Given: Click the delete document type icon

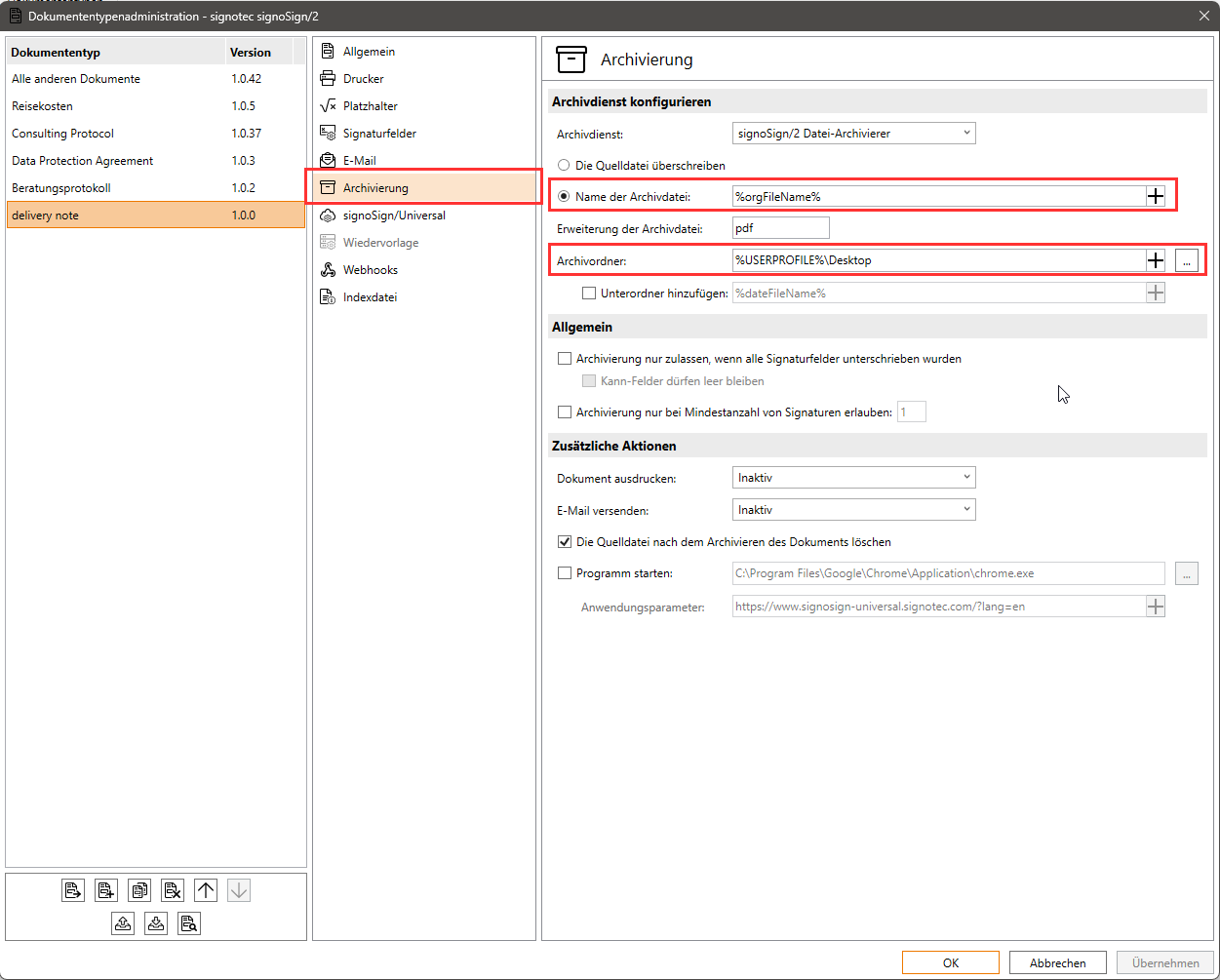Looking at the screenshot, I should pos(173,890).
